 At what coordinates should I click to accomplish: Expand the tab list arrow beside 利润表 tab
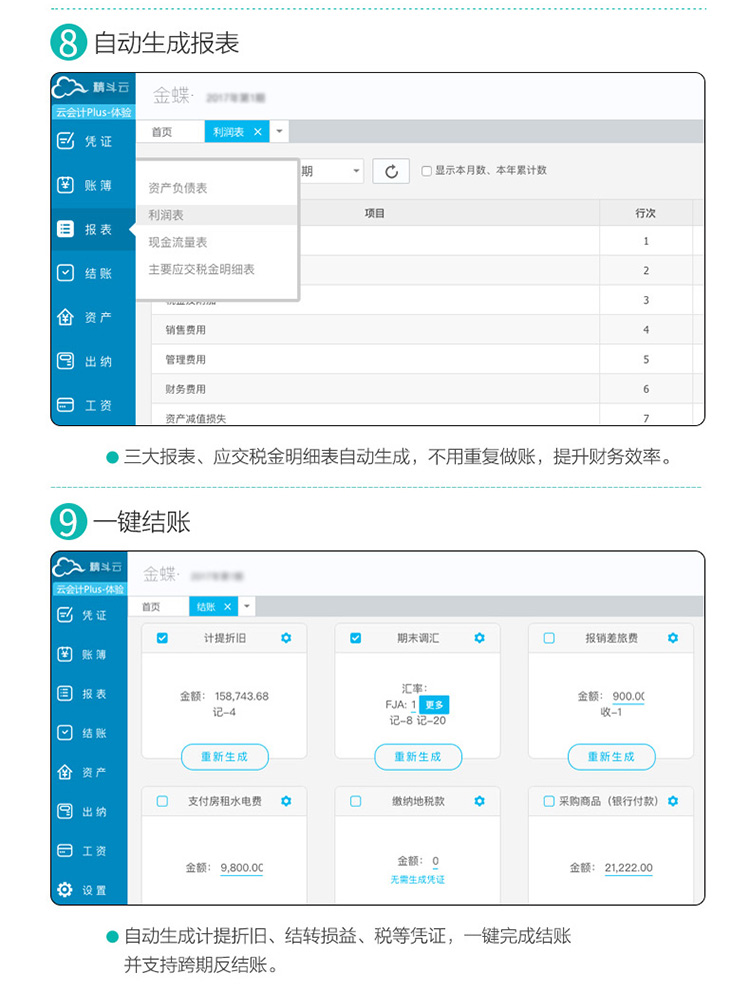point(280,132)
